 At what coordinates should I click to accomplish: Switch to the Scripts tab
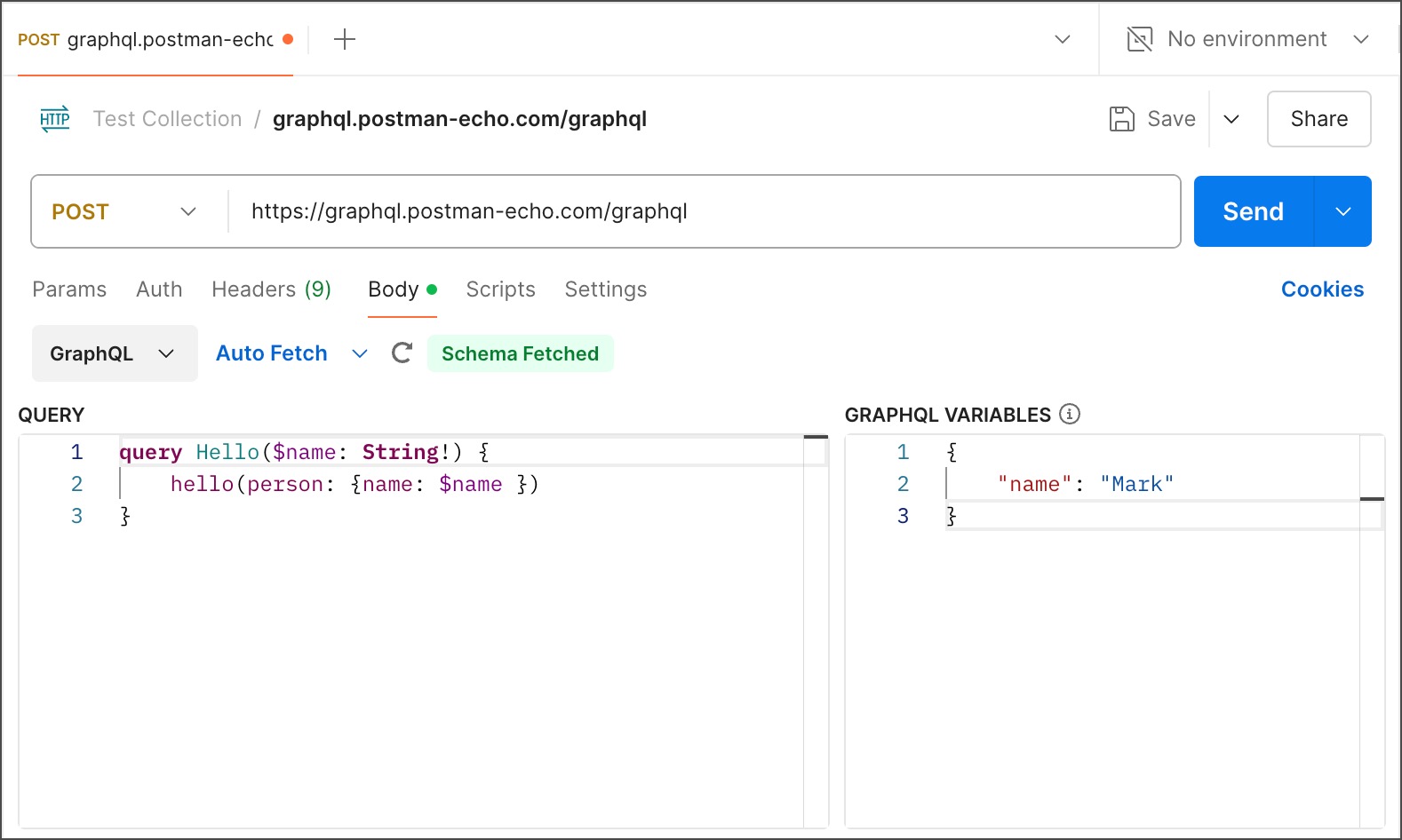(x=501, y=289)
